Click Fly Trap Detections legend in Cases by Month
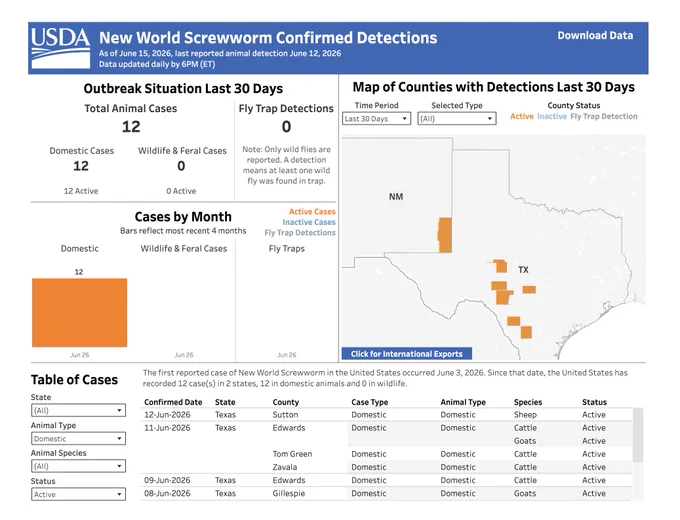Viewport: 680px width, 520px height. (300, 232)
